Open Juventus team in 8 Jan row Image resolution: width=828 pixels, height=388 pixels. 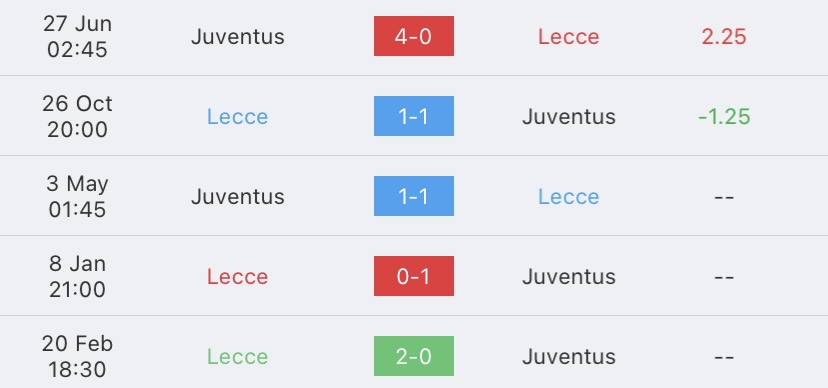tap(569, 277)
